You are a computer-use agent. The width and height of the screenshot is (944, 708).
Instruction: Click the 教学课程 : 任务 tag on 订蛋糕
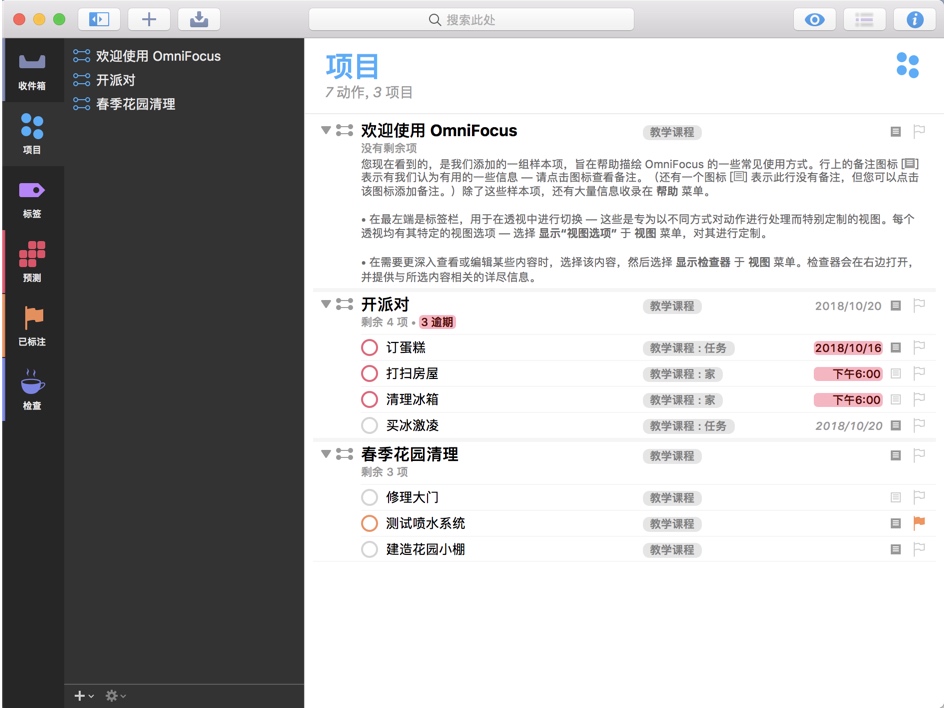click(688, 348)
